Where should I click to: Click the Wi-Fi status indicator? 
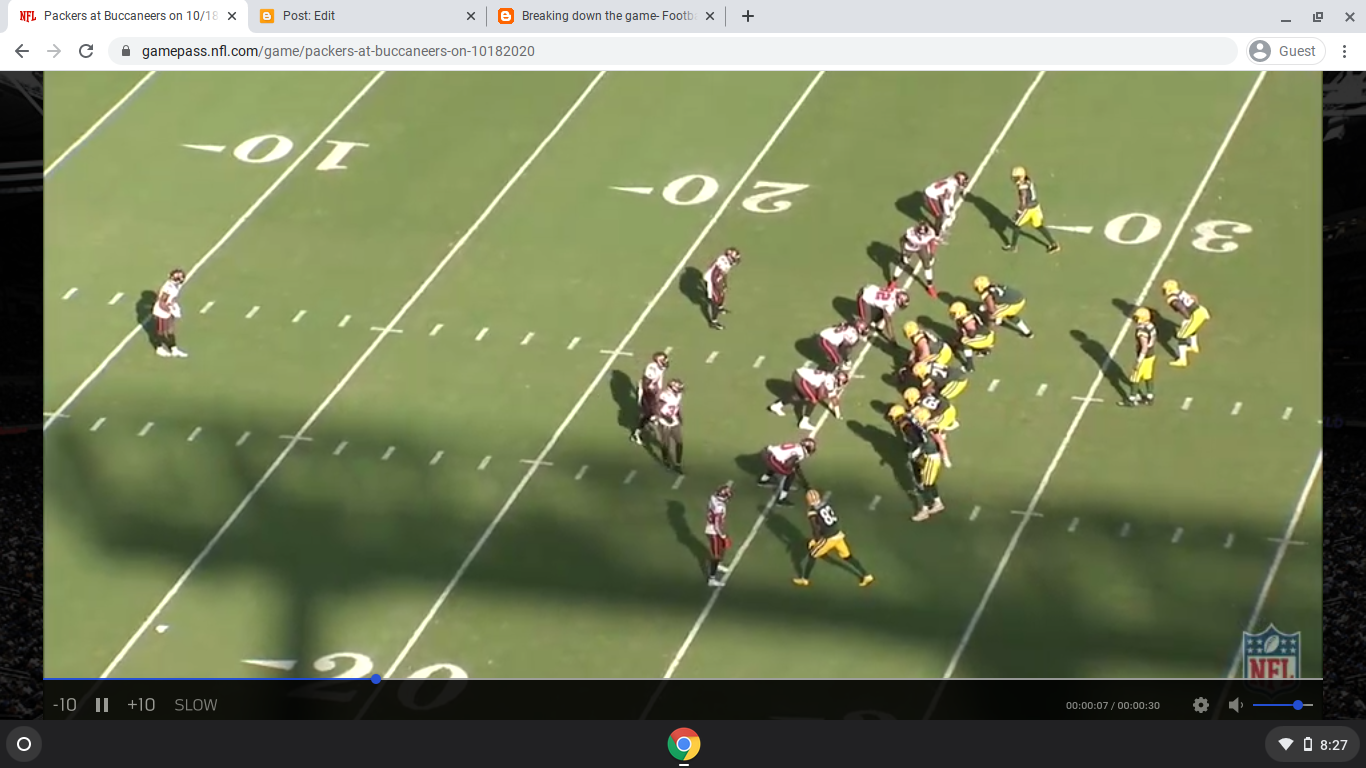click(1285, 744)
